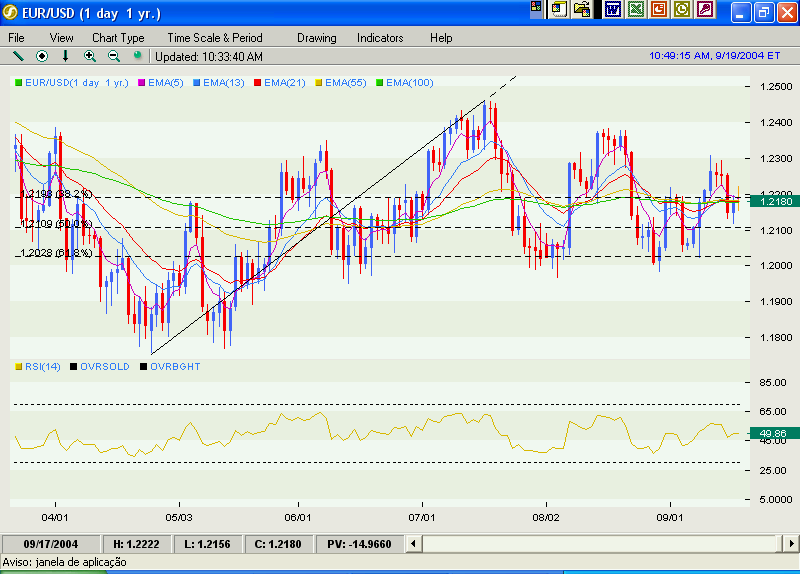Expand the Drawing menu
800x574 pixels.
(x=316, y=38)
